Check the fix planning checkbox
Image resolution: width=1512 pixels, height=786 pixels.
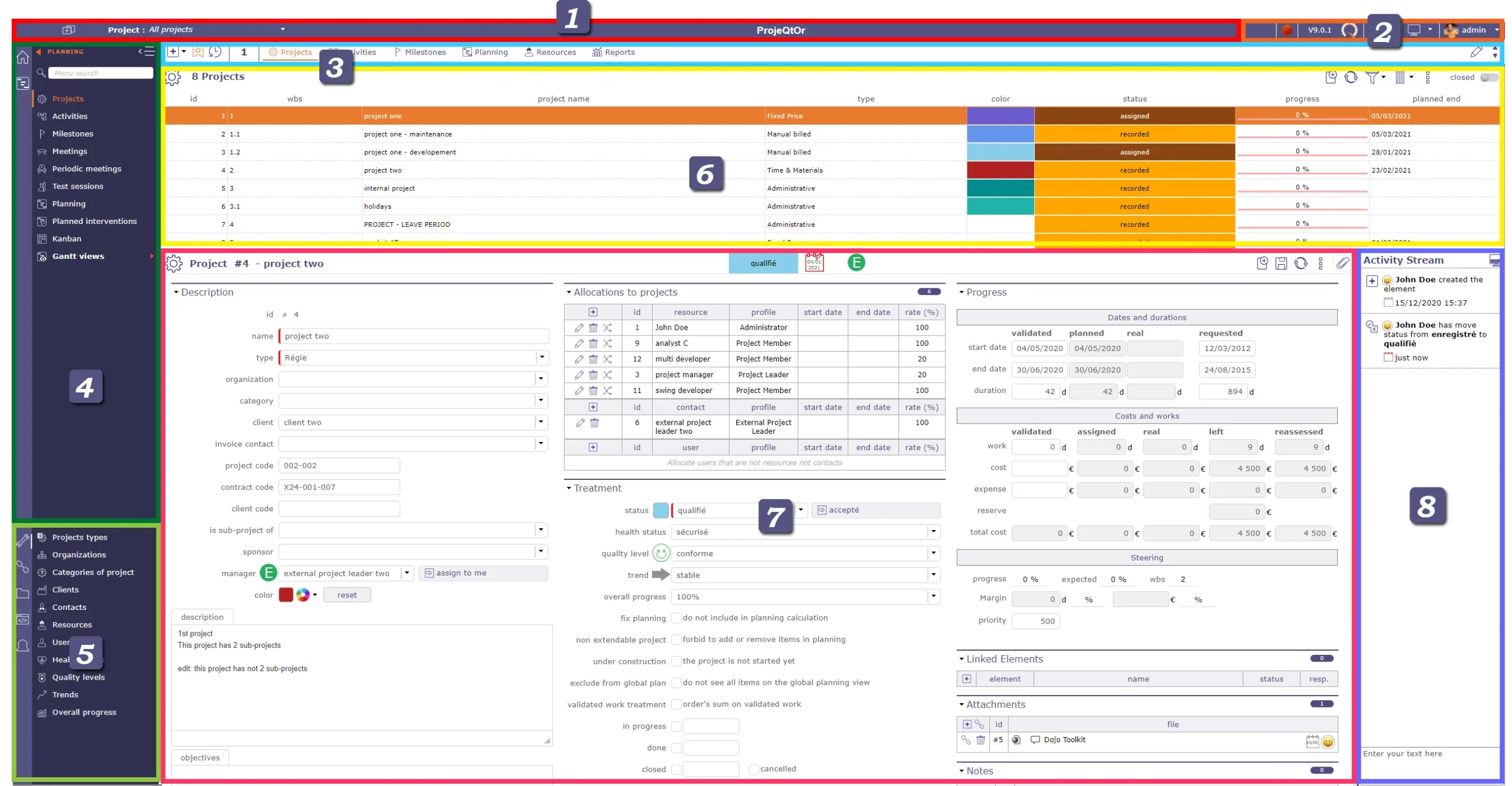pos(676,618)
